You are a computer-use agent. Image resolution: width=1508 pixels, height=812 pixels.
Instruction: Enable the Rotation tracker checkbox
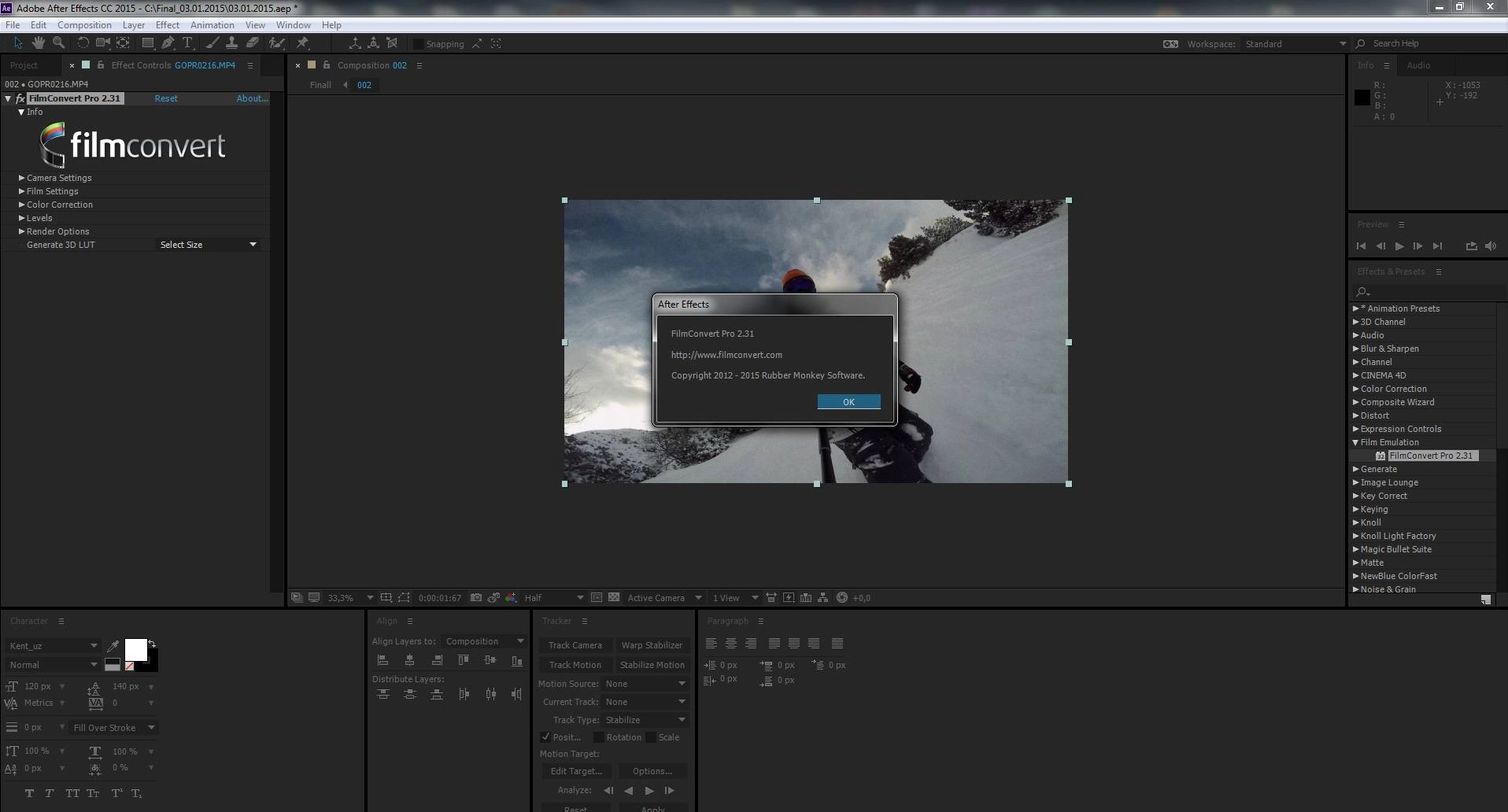pyautogui.click(x=599, y=737)
